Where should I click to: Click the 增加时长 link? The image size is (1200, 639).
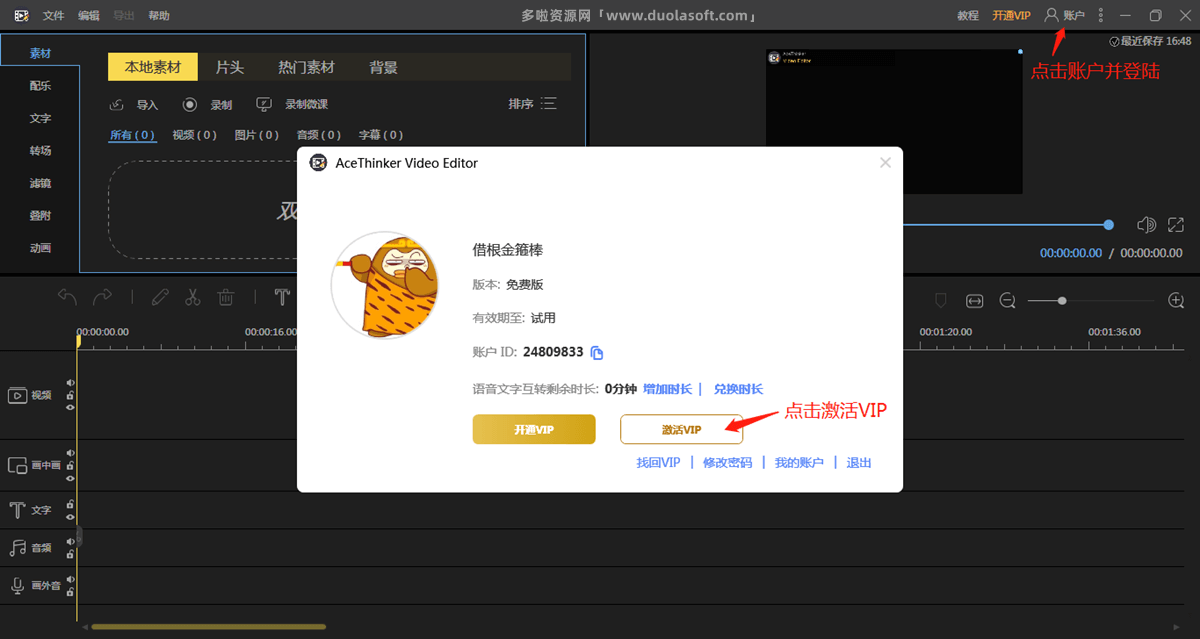tap(667, 389)
